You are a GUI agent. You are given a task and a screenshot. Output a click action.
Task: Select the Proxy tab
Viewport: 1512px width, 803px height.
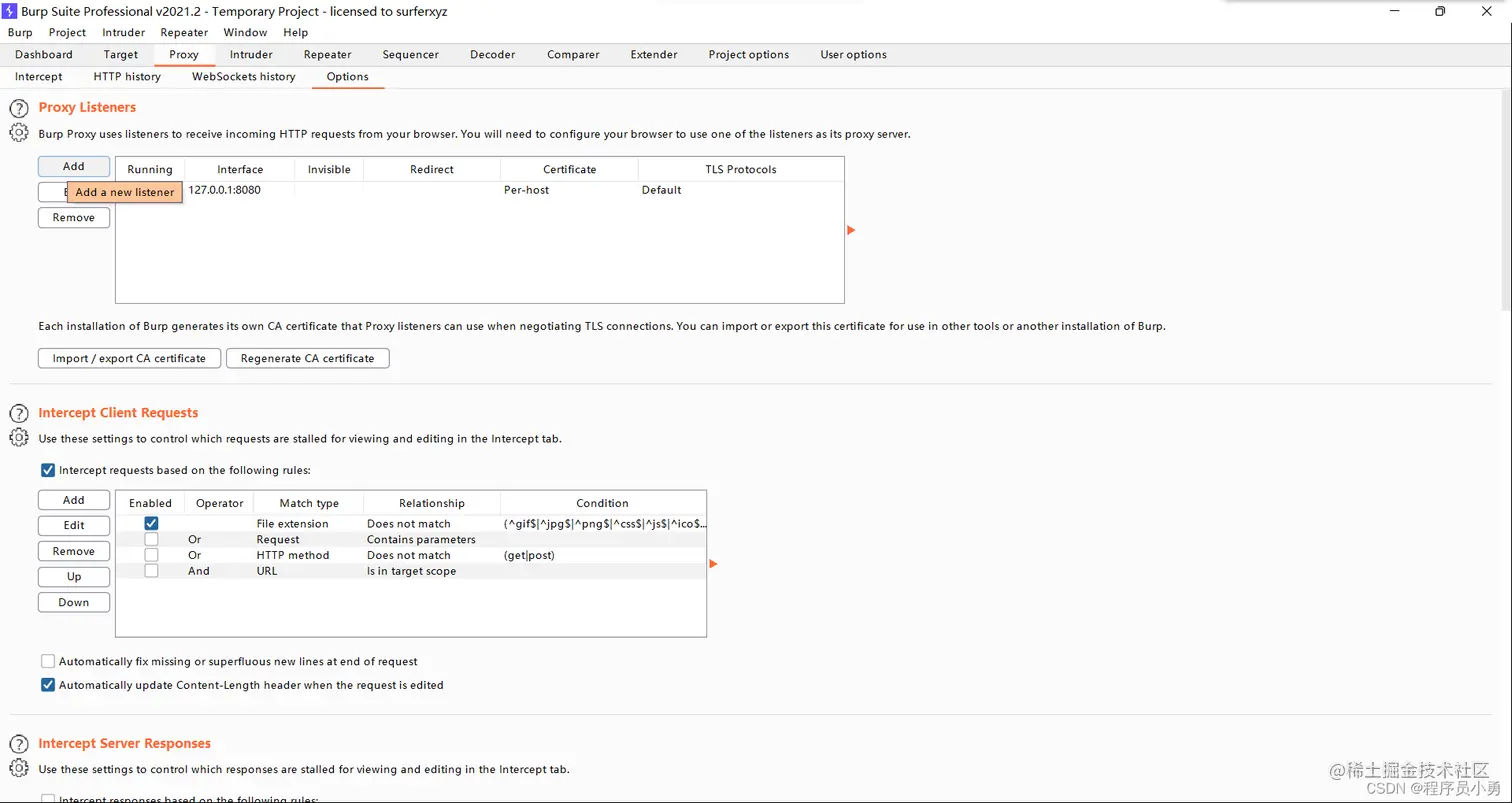184,54
